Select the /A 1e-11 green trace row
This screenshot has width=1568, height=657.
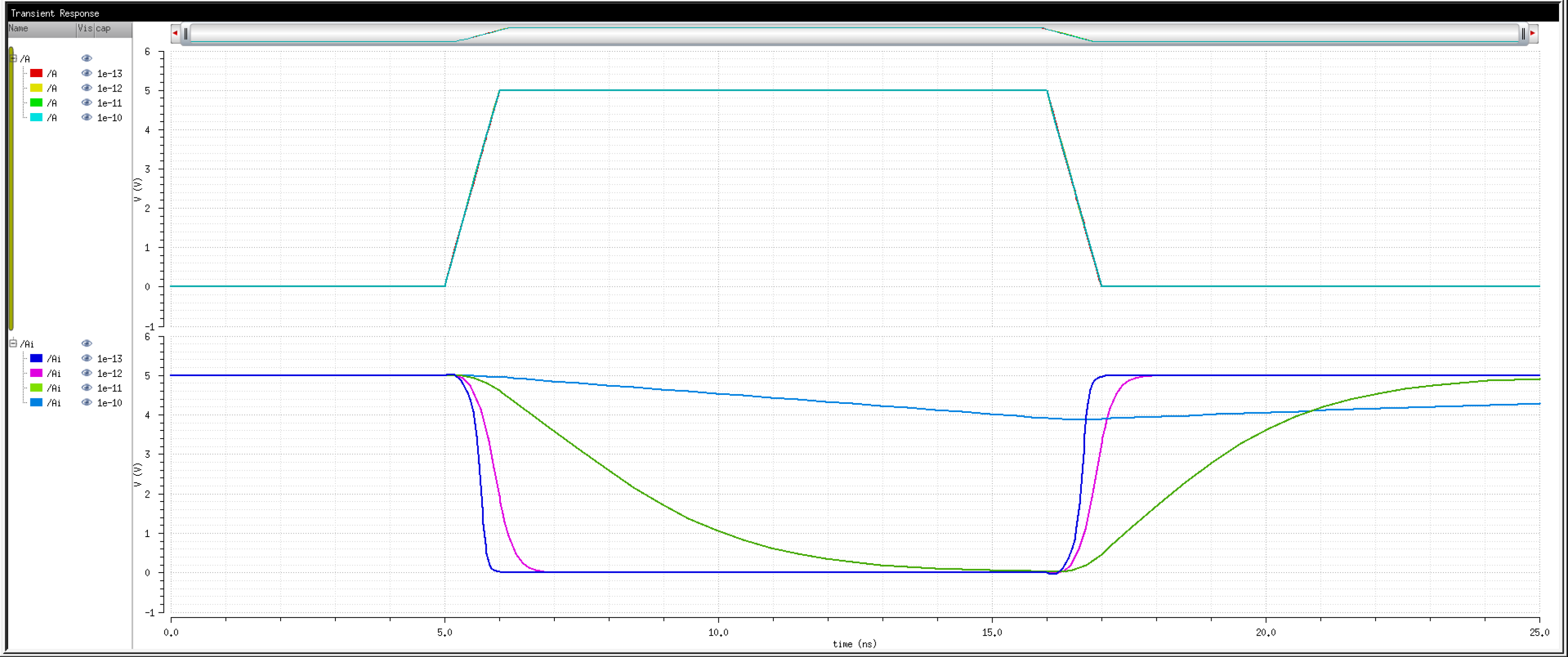point(52,103)
